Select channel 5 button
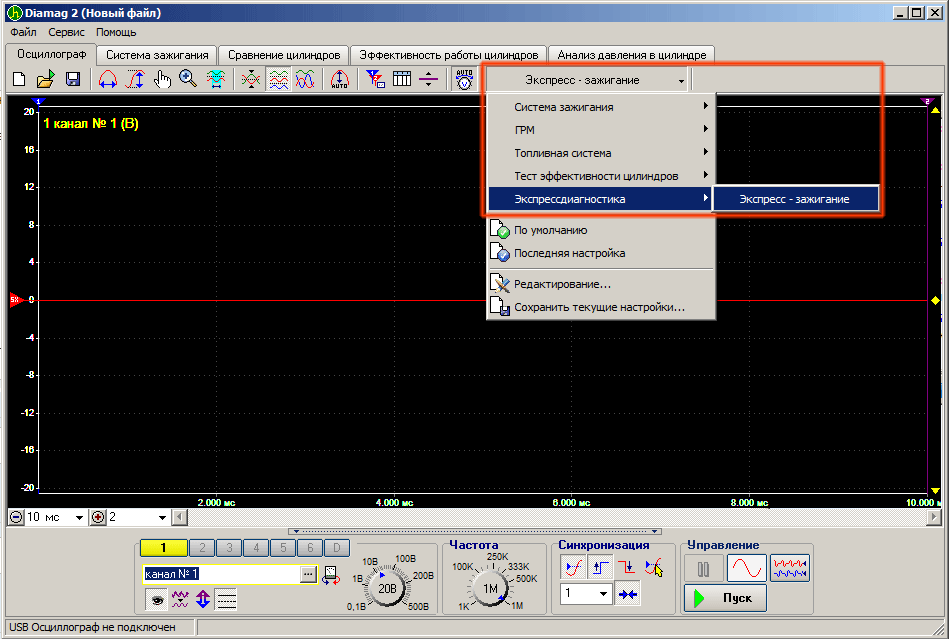Viewport: 949px width, 639px height. (x=283, y=548)
